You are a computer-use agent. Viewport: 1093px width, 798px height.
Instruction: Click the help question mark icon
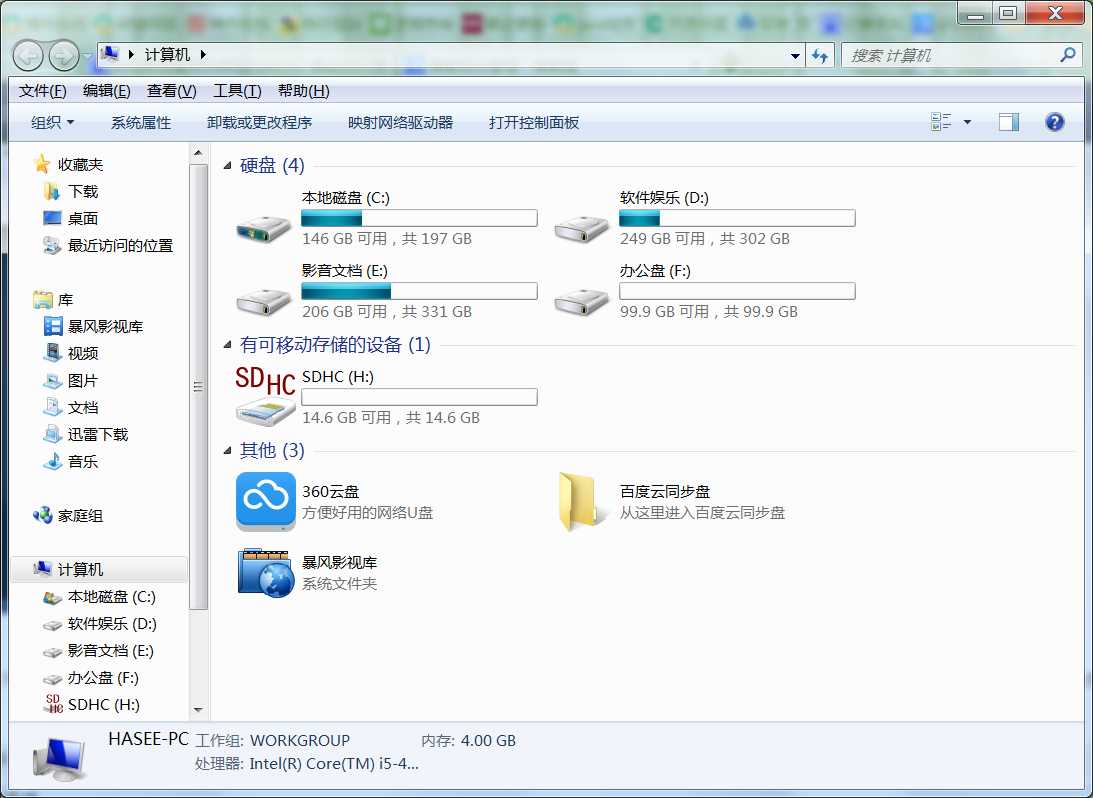(x=1055, y=122)
